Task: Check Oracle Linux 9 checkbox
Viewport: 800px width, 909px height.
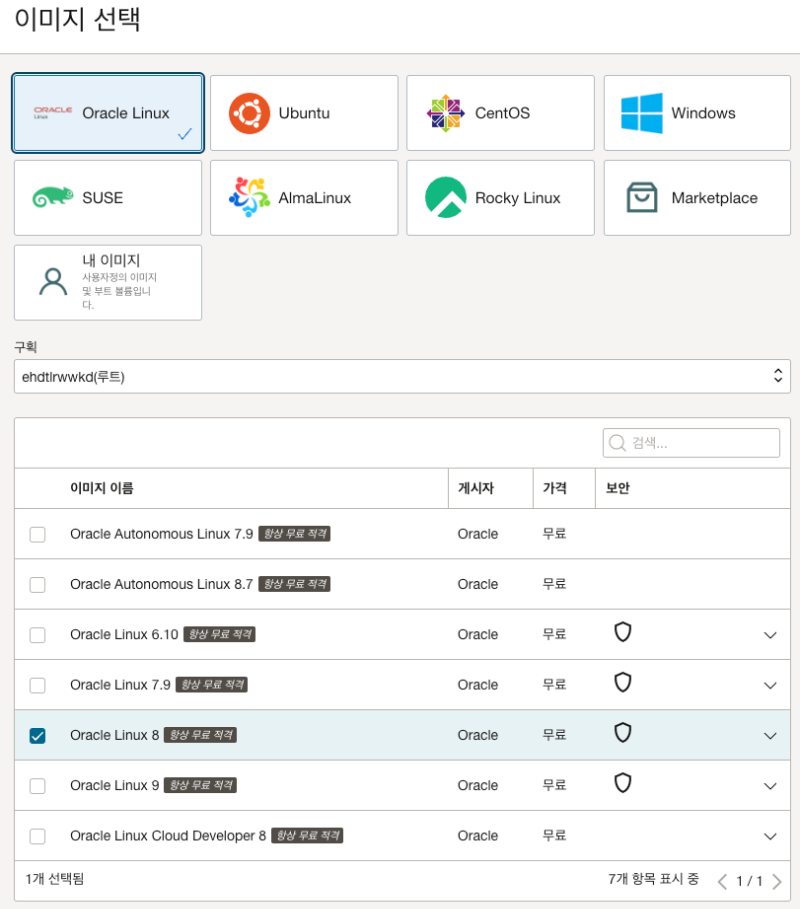Action: tap(38, 786)
